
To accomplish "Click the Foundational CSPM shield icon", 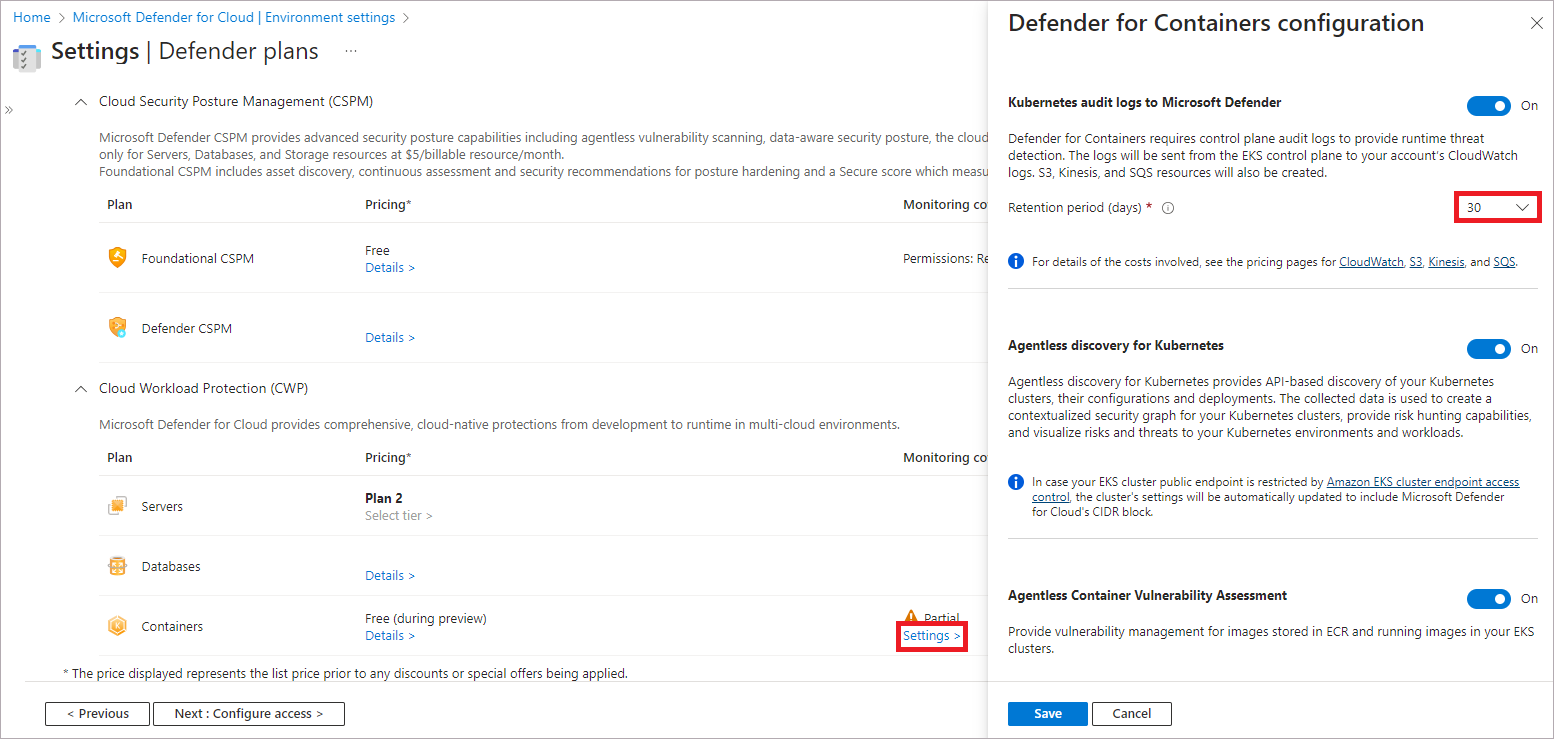I will (118, 257).
